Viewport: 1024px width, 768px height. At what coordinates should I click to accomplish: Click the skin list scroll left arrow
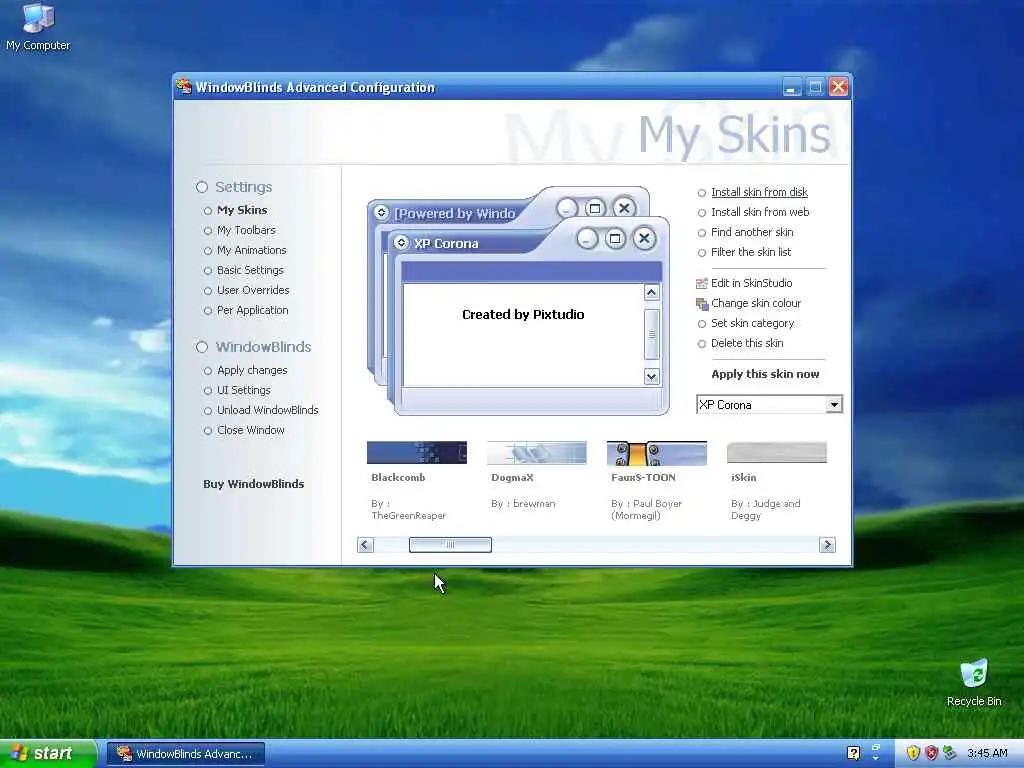(x=366, y=545)
